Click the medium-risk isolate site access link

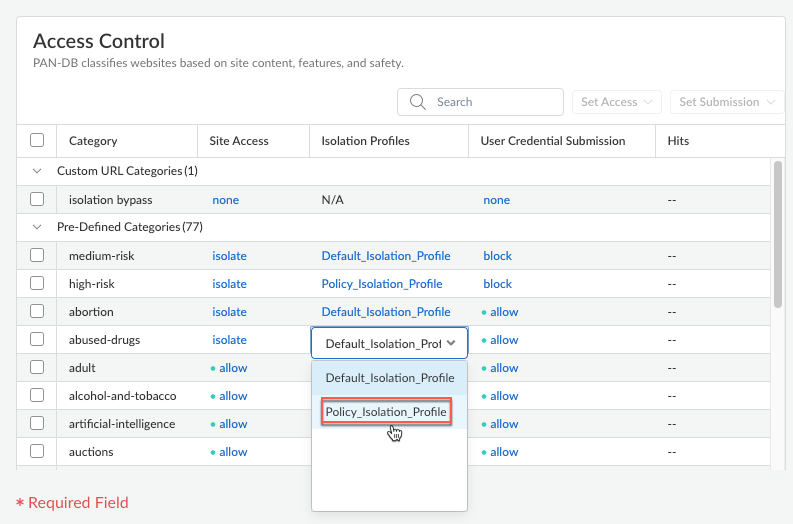(x=229, y=256)
